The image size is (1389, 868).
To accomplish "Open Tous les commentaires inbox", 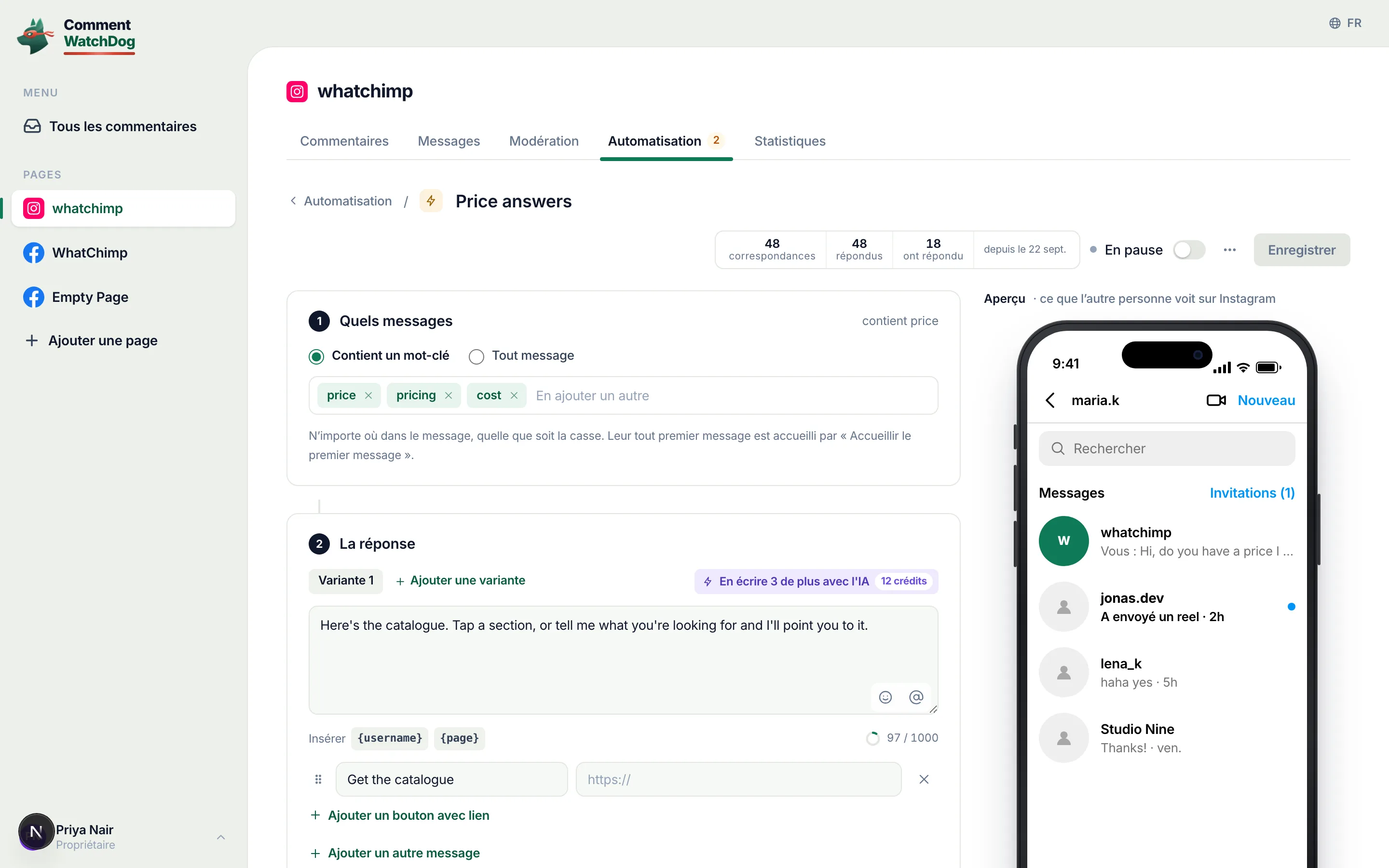I will 110,126.
